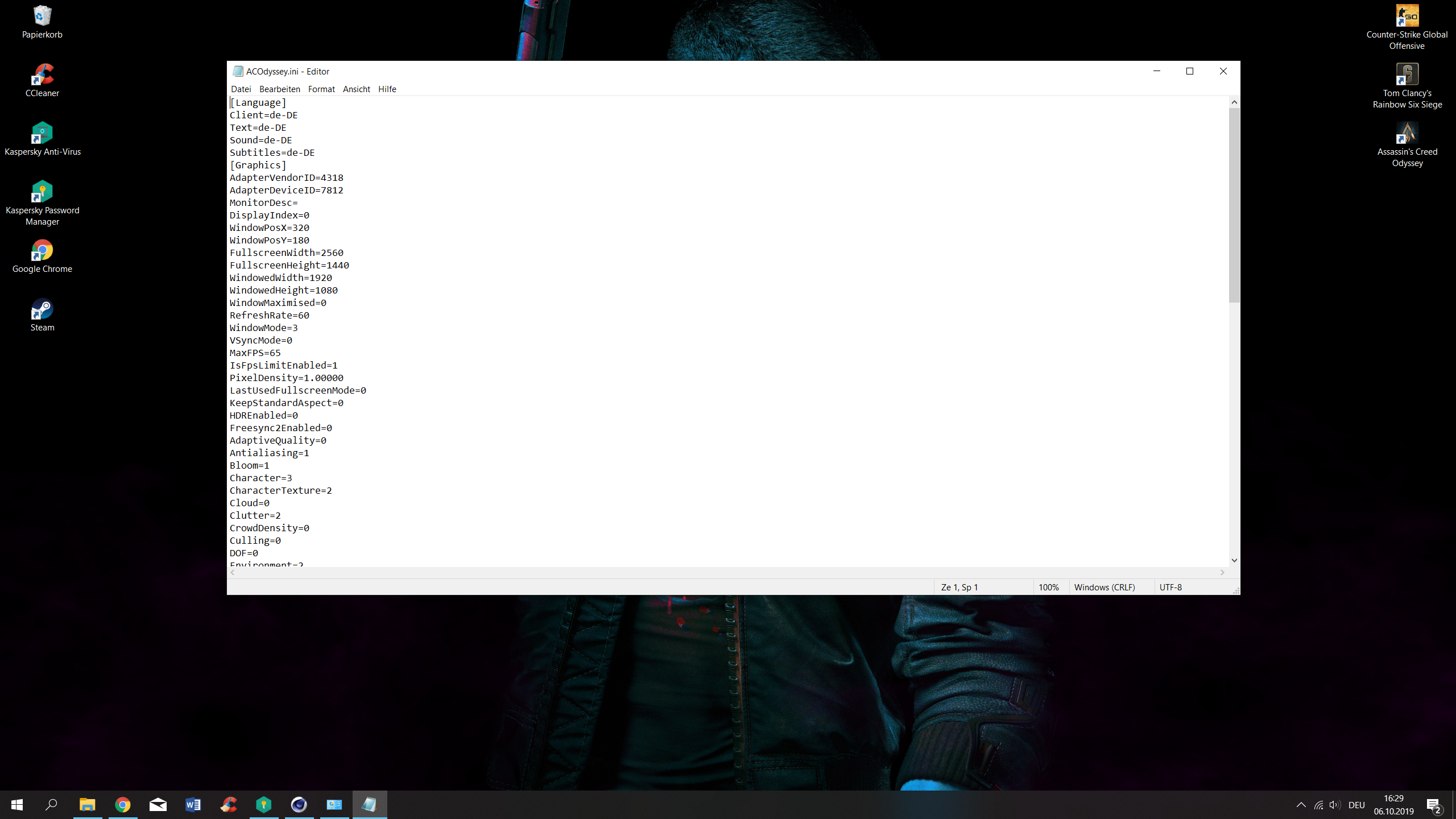Click the Windows Start button
This screenshot has width=1456, height=819.
[17, 805]
